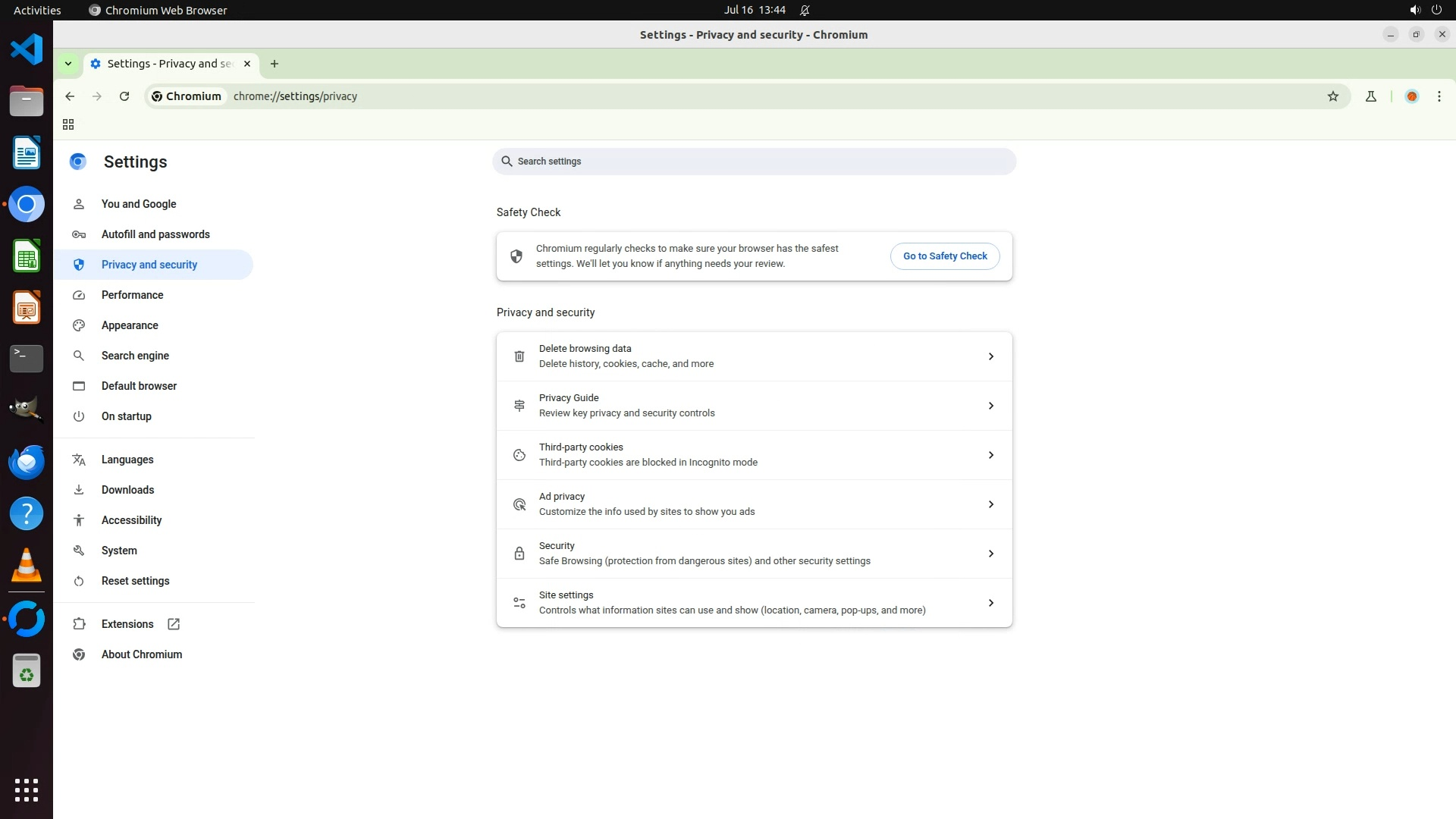The height and width of the screenshot is (819, 1456).
Task: Expand Delete browsing data row
Action: click(990, 356)
